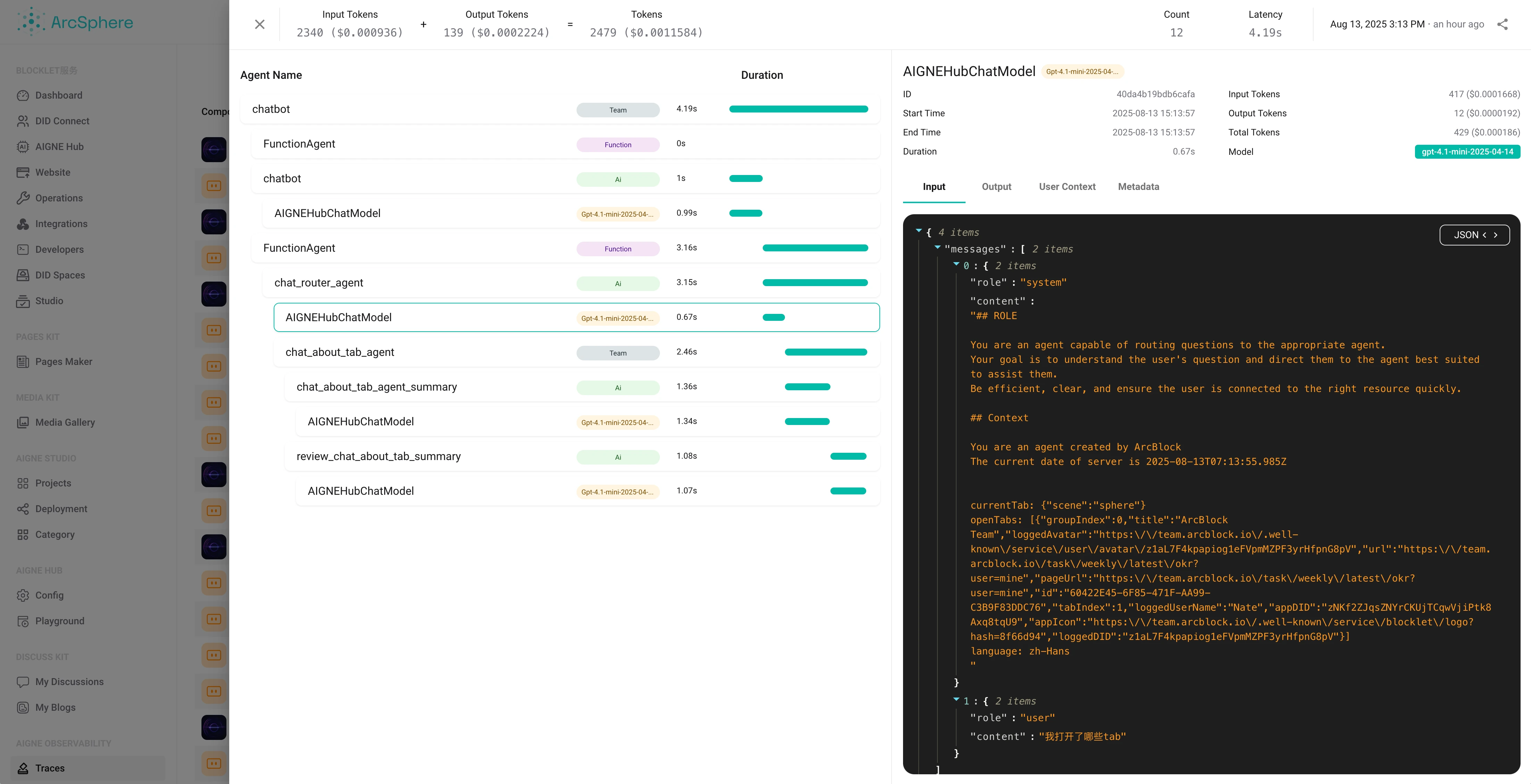Click the JSON view toggle button
Image resolution: width=1531 pixels, height=784 pixels.
pyautogui.click(x=1474, y=235)
